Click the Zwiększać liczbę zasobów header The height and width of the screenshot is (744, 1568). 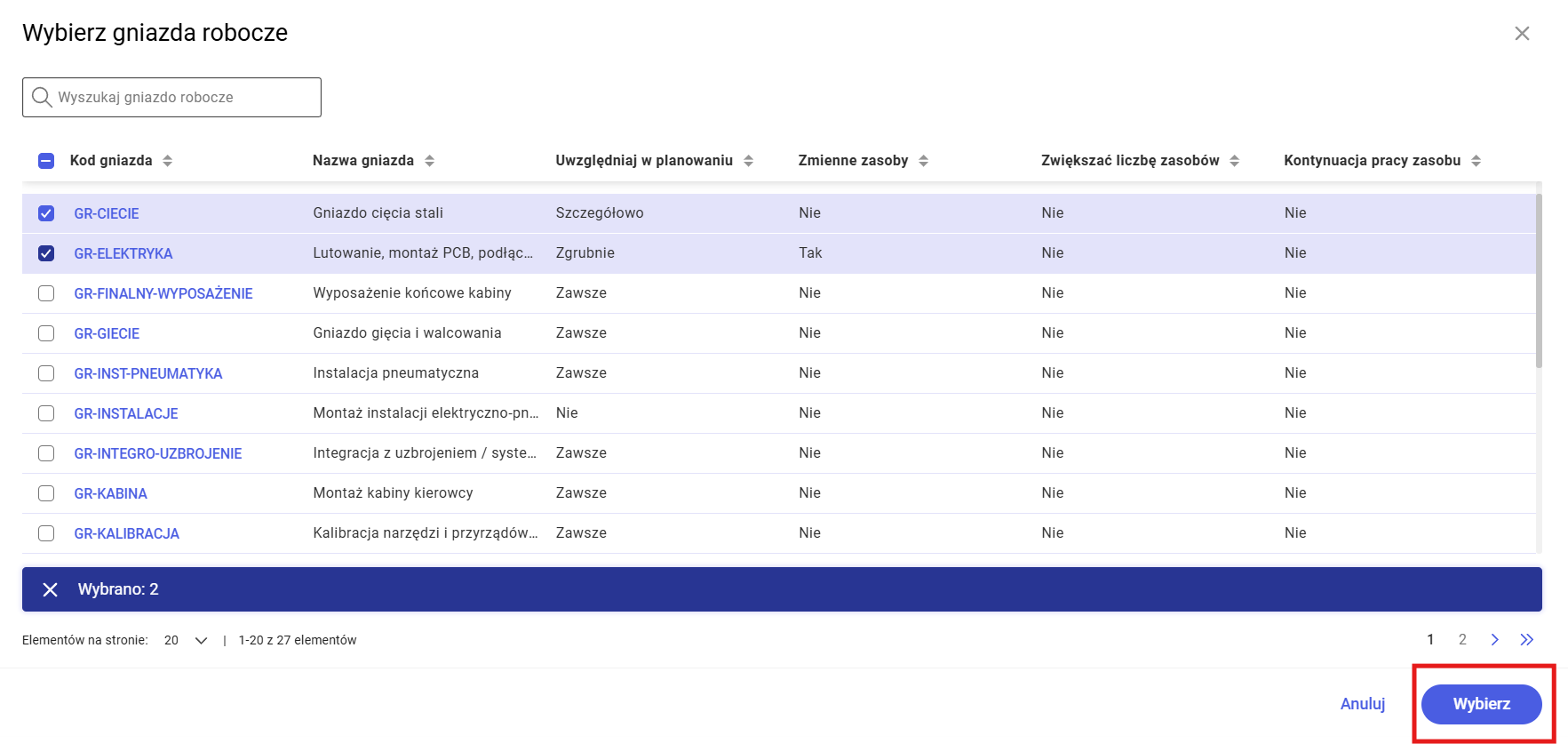(x=1130, y=161)
